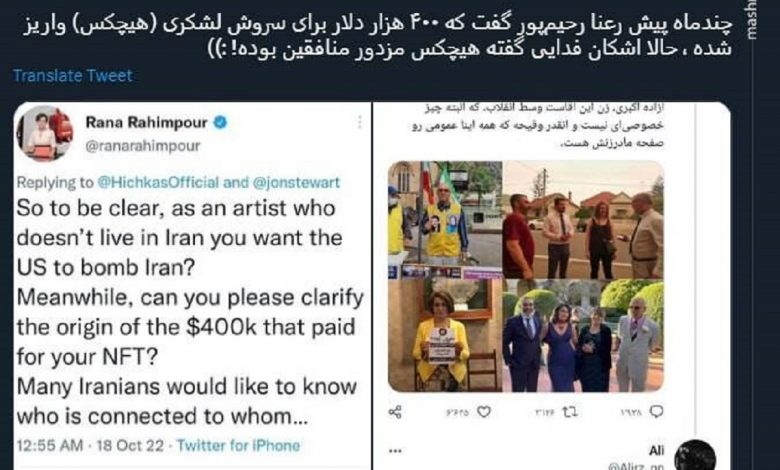This screenshot has height=470, width=780.
Task: Open the Twitter for iPhone source link
Action: 238,445
